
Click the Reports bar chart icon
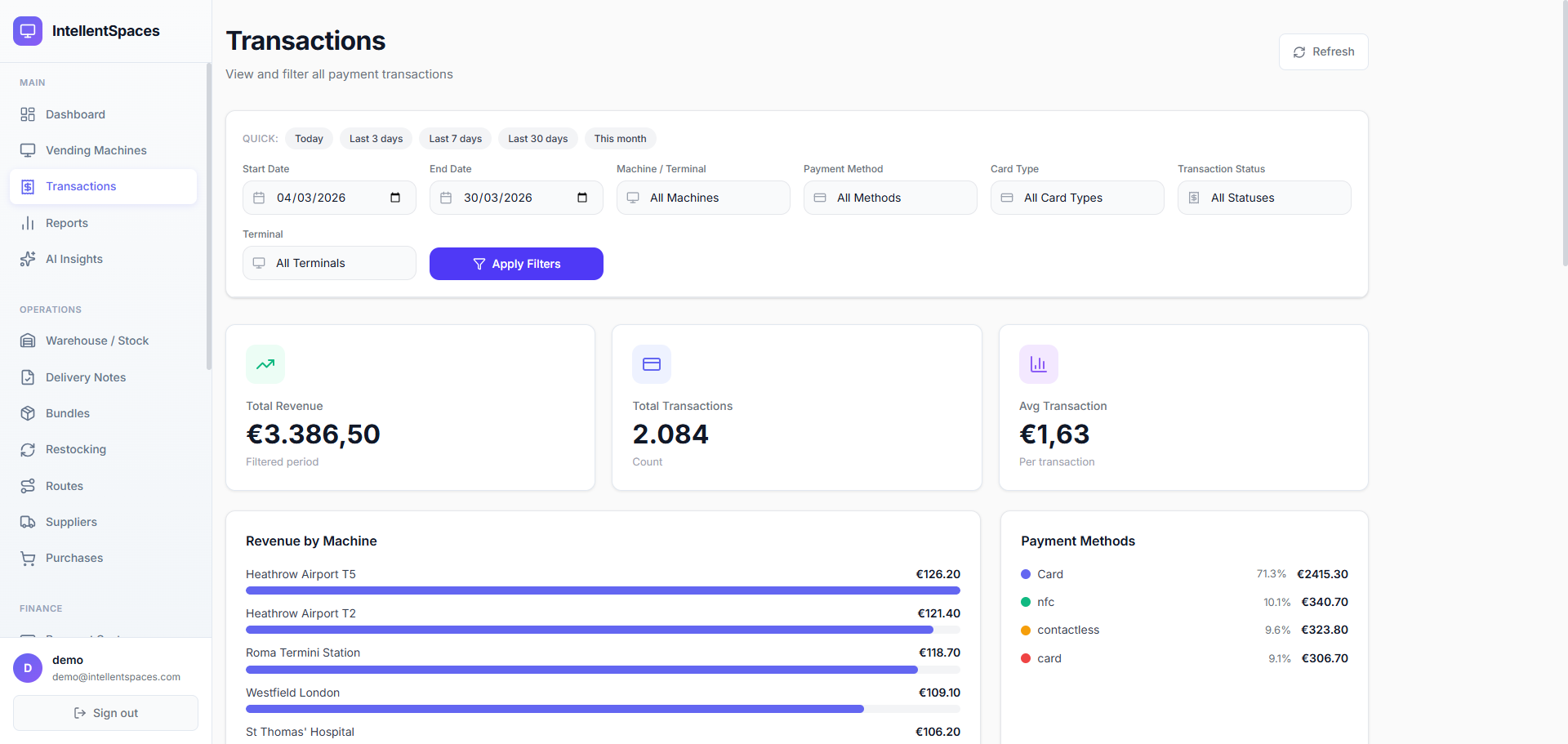tap(28, 223)
